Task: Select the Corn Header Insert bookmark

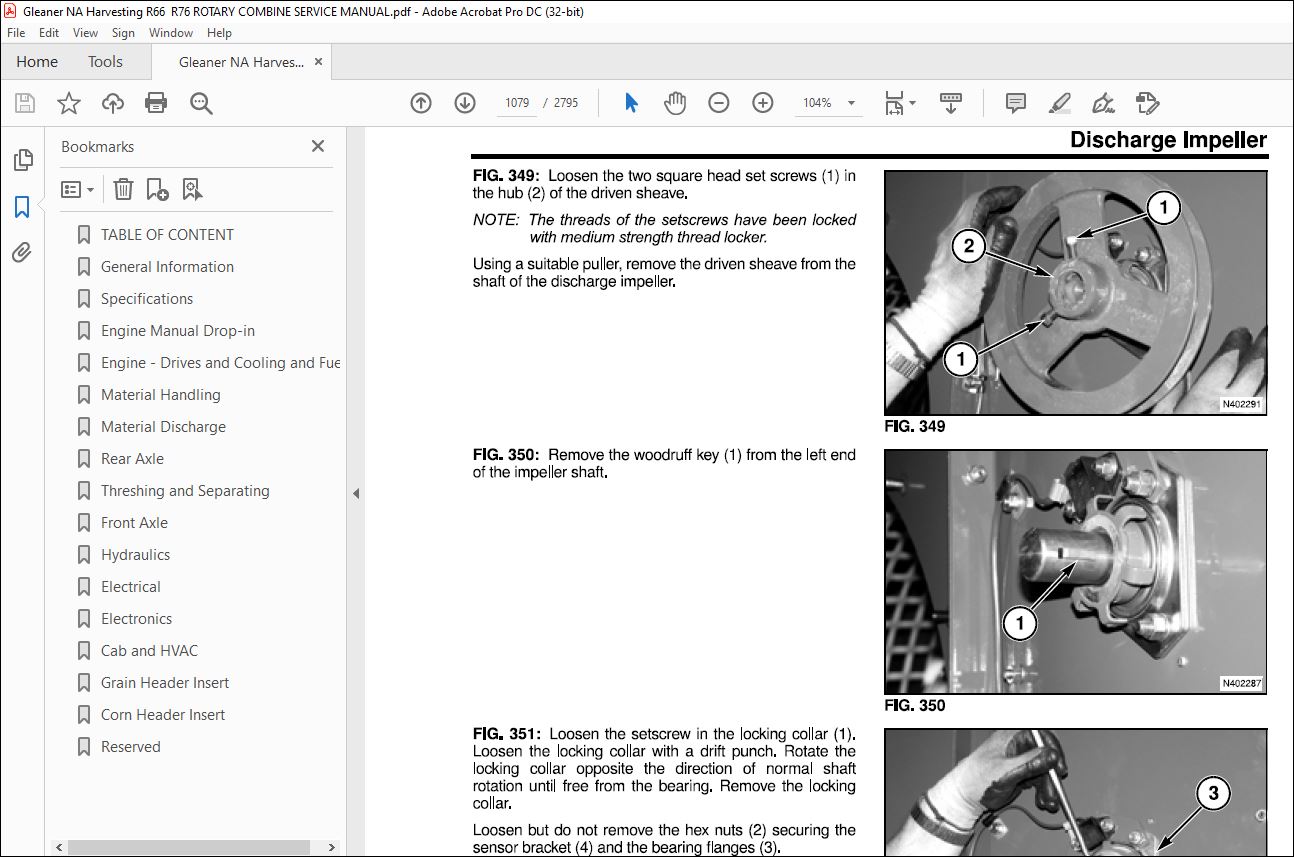Action: click(x=163, y=715)
